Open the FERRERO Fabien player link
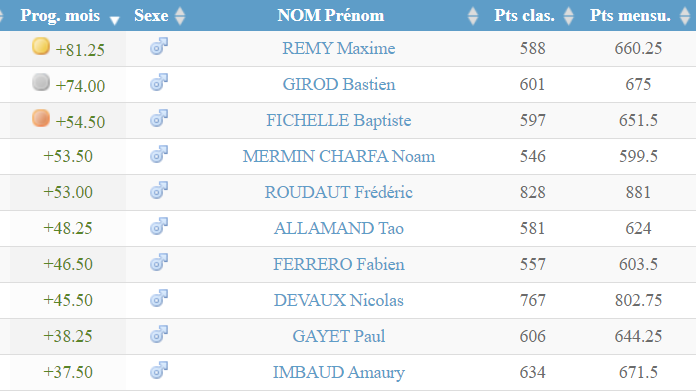Viewport: 696px width, 391px height. (339, 264)
